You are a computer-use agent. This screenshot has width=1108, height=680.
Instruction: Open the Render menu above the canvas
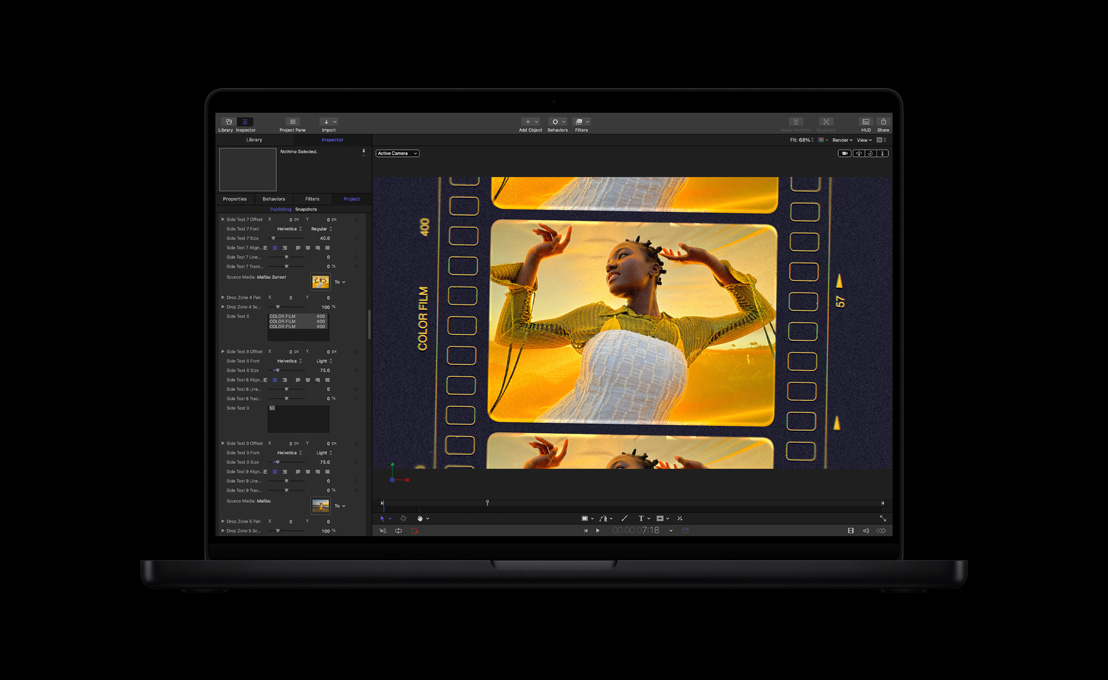[843, 141]
